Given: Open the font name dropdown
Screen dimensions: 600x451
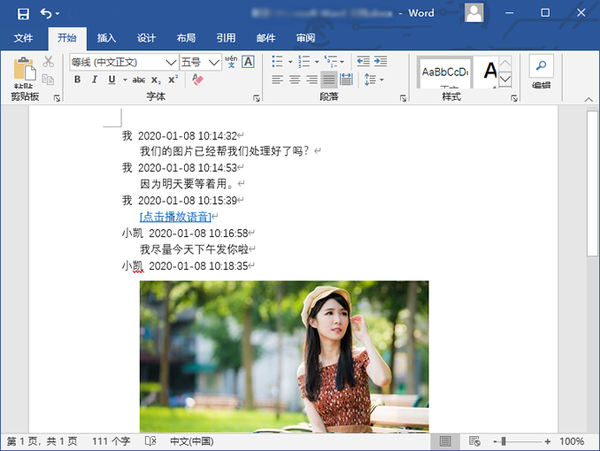Looking at the screenshot, I should [x=171, y=62].
